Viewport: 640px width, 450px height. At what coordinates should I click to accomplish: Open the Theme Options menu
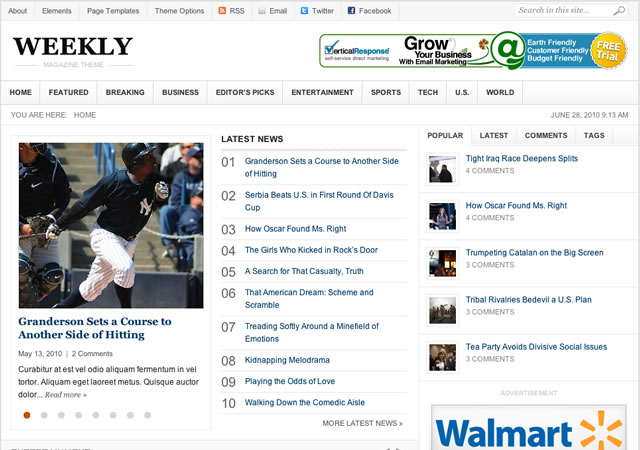pyautogui.click(x=179, y=11)
